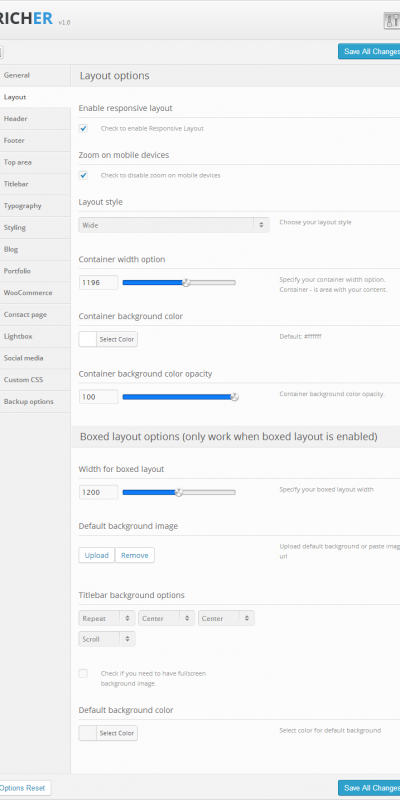
Task: Click Remove for default background image
Action: coord(135,555)
